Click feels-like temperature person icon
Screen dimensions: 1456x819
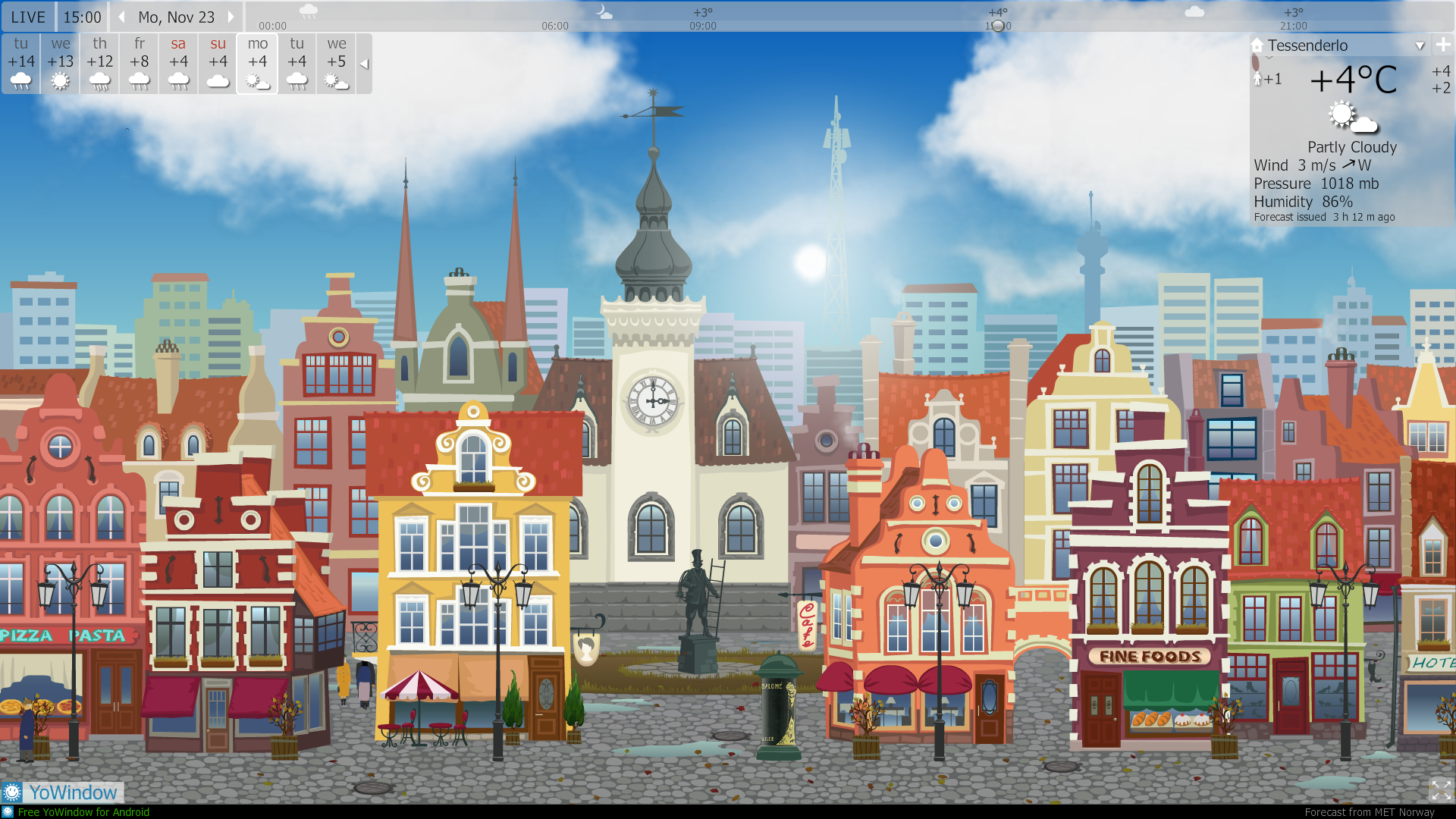[x=1257, y=79]
